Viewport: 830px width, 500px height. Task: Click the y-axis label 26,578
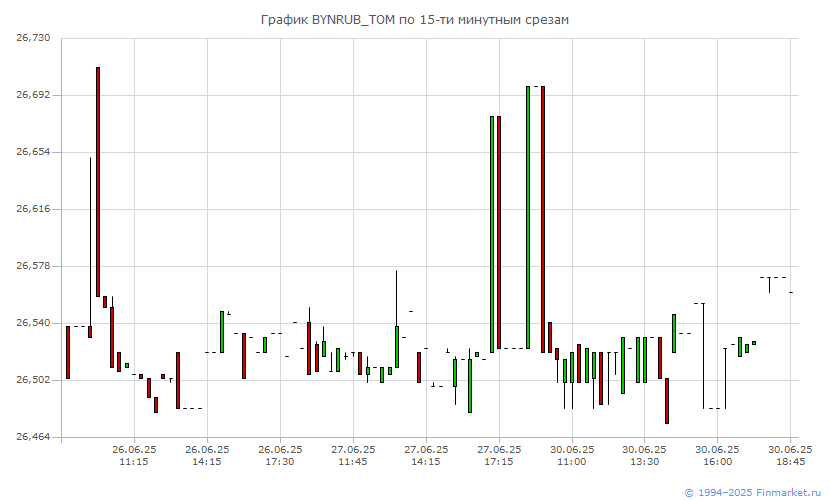coord(33,266)
